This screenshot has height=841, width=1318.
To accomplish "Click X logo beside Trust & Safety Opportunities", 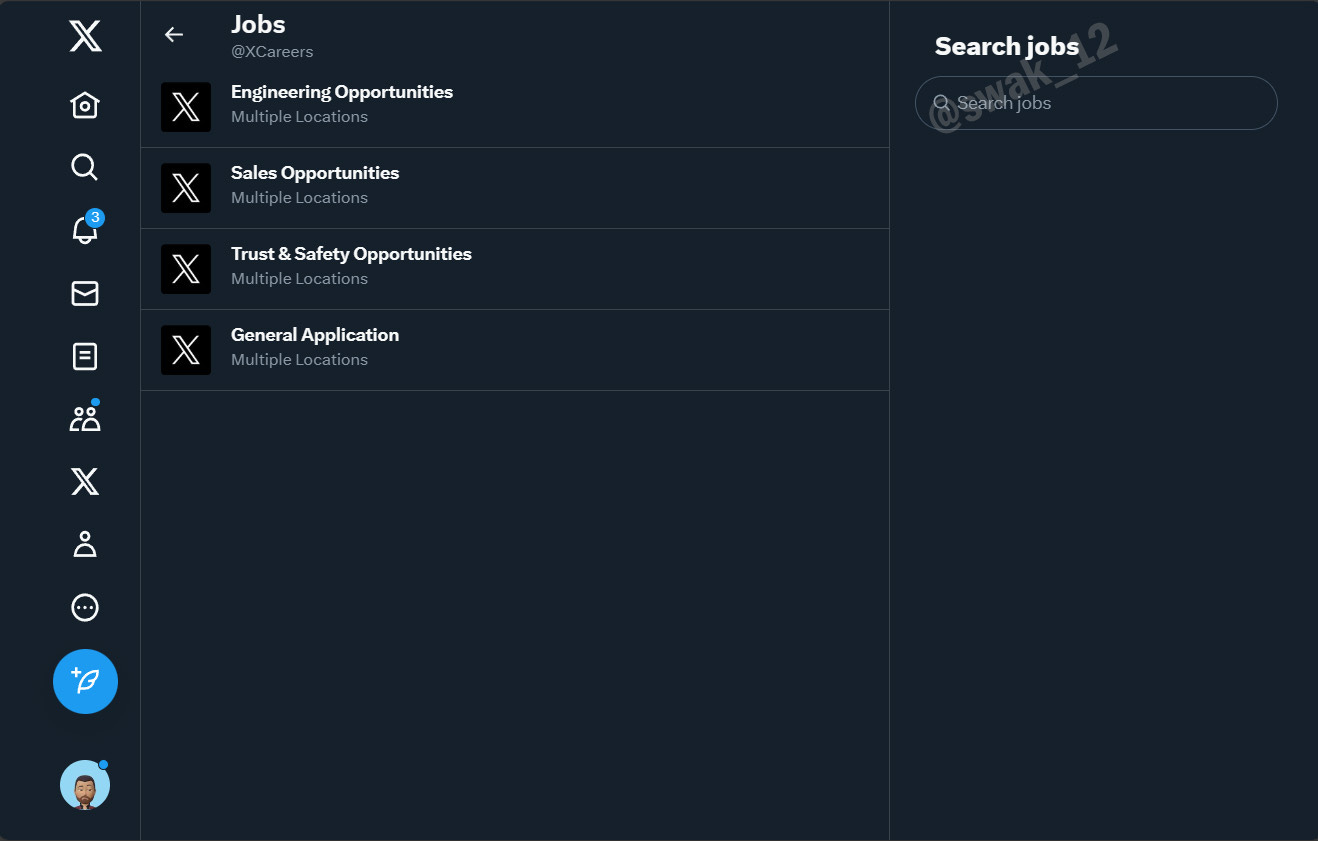I will point(186,269).
